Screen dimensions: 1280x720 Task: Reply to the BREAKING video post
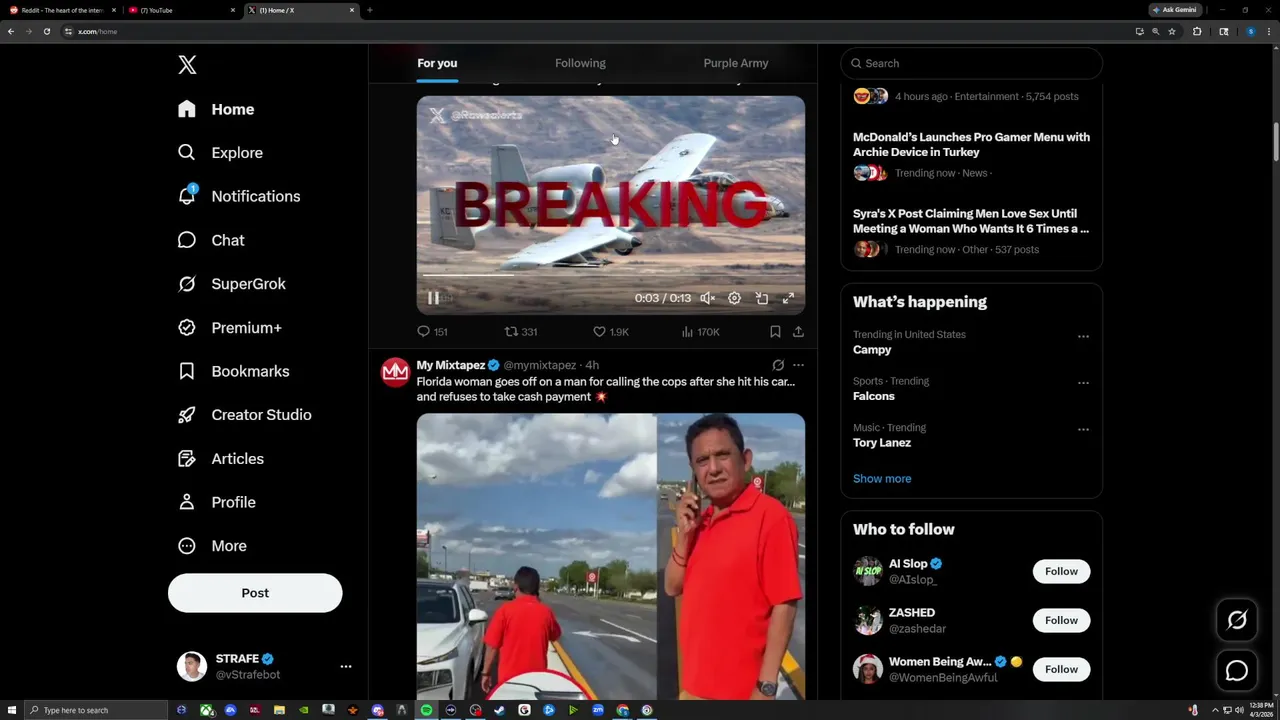[432, 332]
